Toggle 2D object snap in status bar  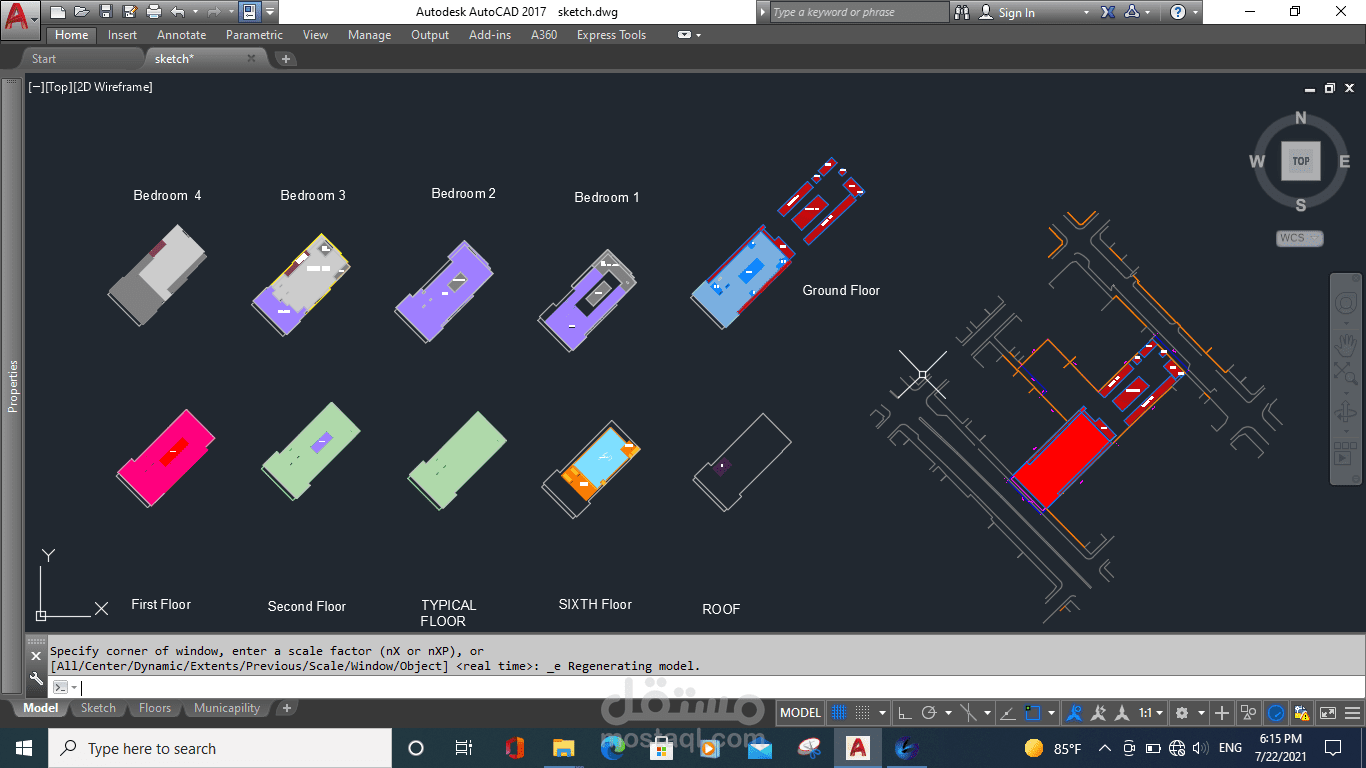[1033, 713]
